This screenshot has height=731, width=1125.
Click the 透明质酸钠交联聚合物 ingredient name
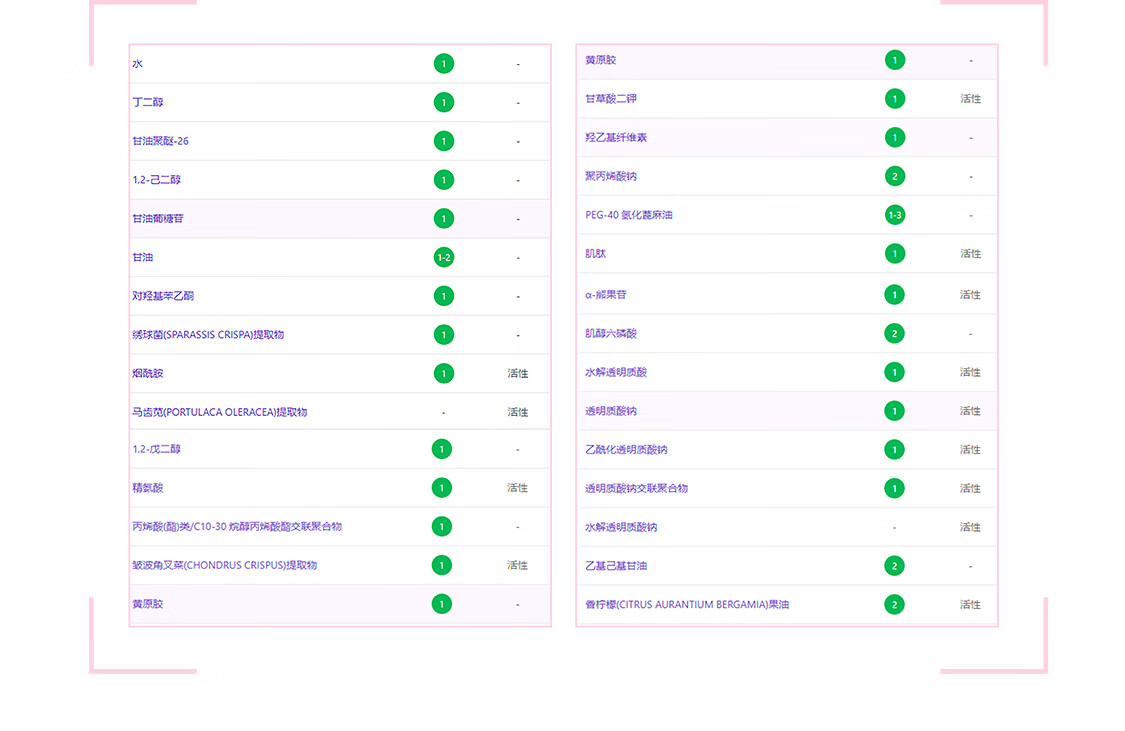(x=636, y=489)
